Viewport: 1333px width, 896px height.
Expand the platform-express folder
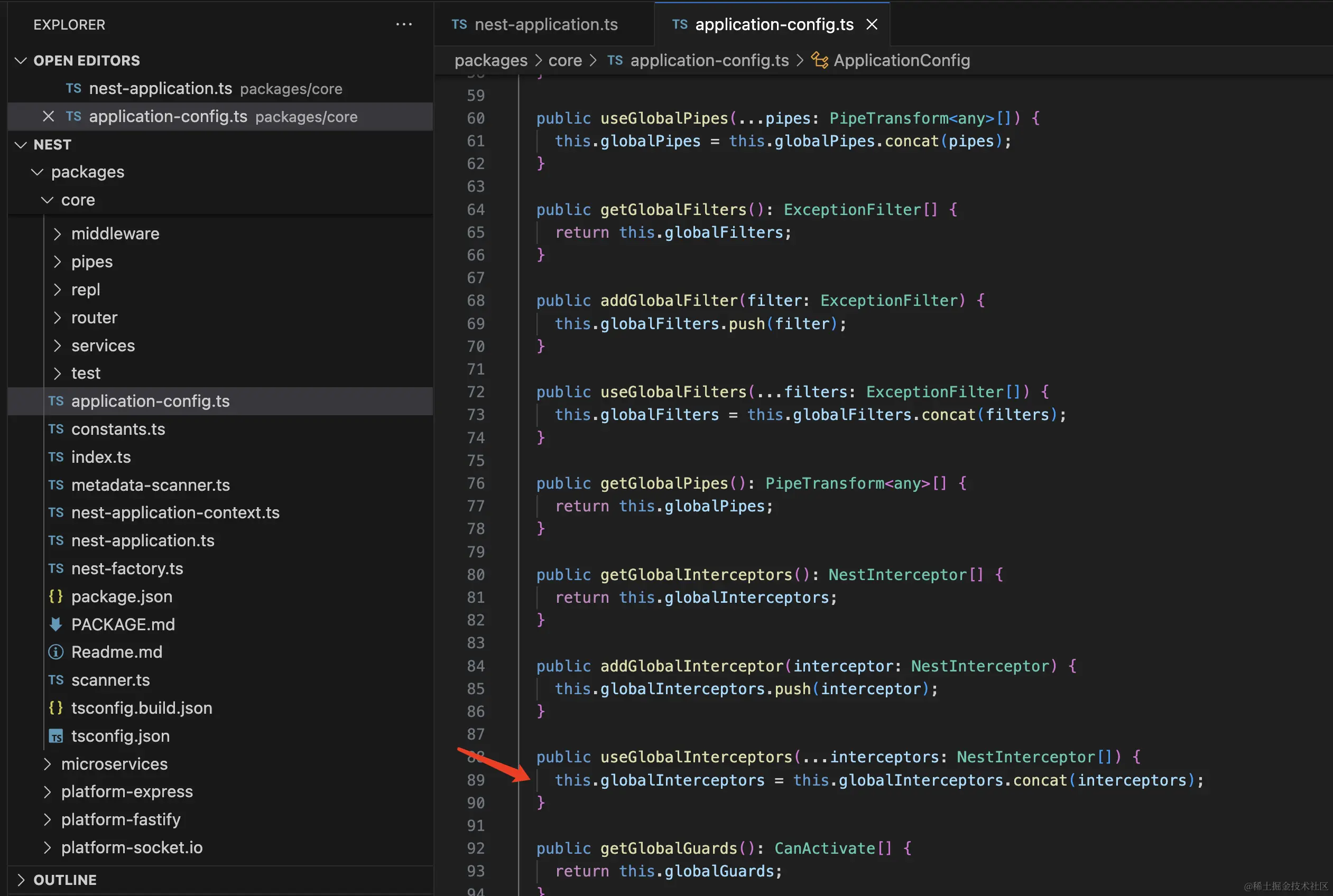(x=48, y=791)
